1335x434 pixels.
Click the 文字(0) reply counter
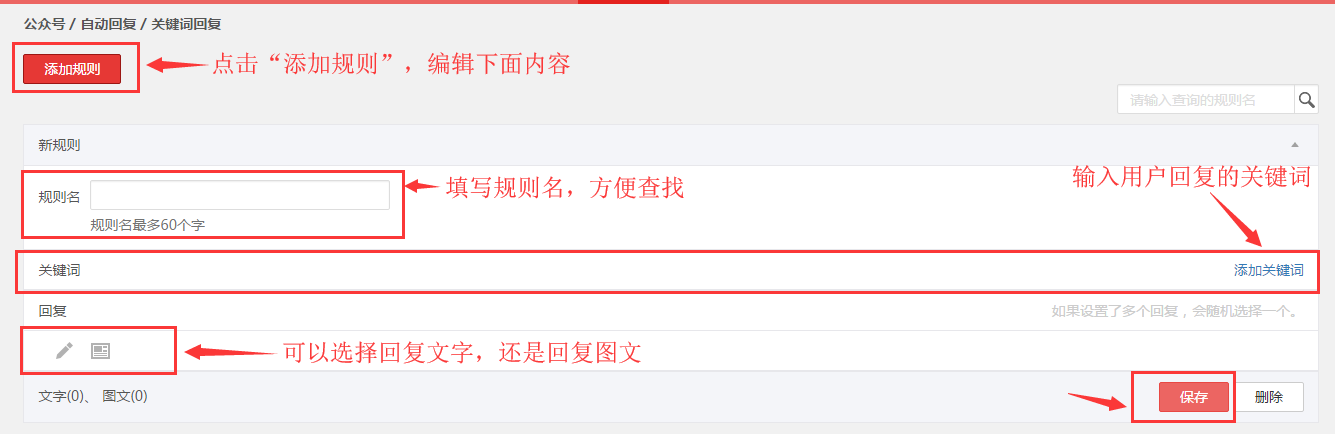(61, 396)
